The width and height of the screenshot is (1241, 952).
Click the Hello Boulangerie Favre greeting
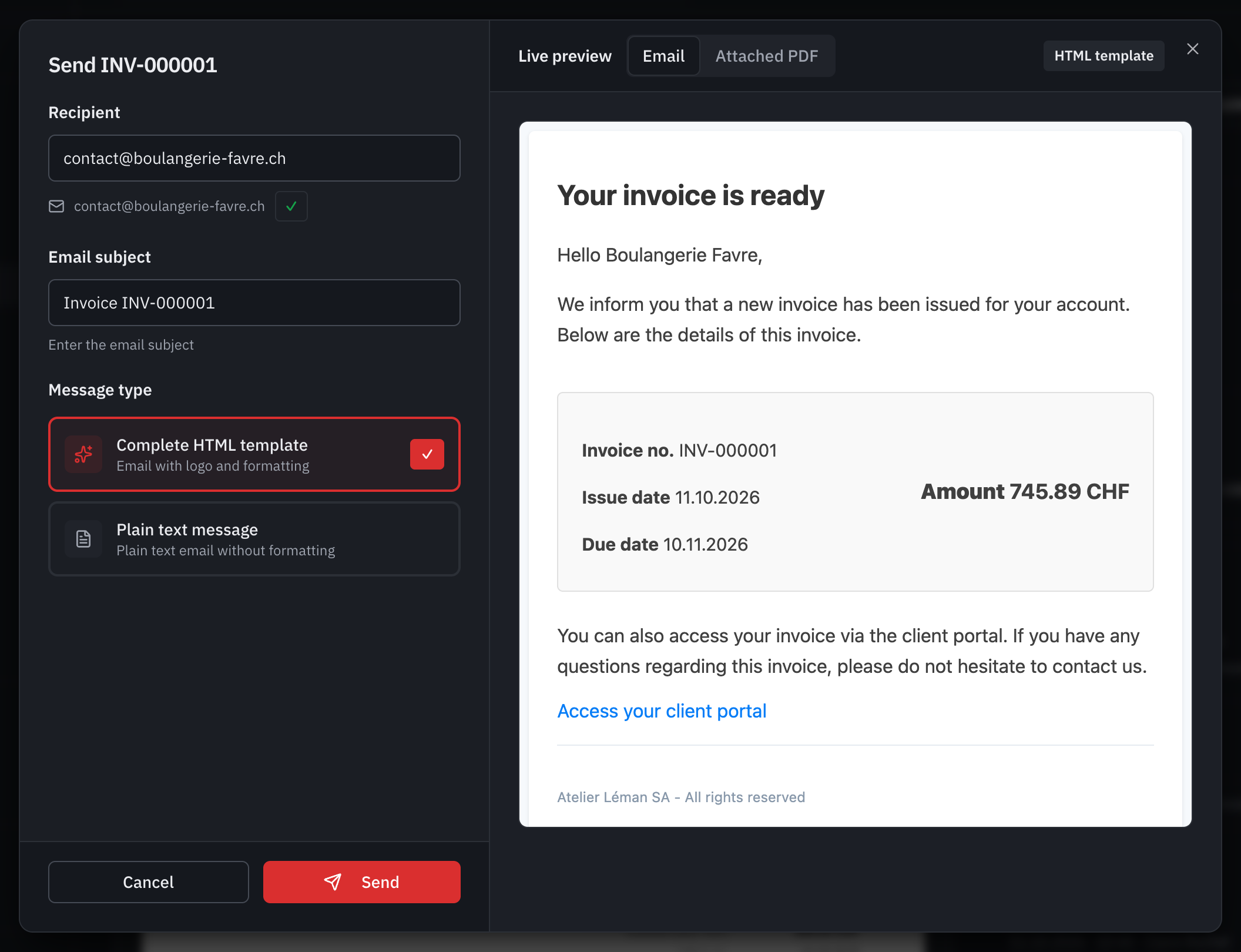click(x=660, y=255)
